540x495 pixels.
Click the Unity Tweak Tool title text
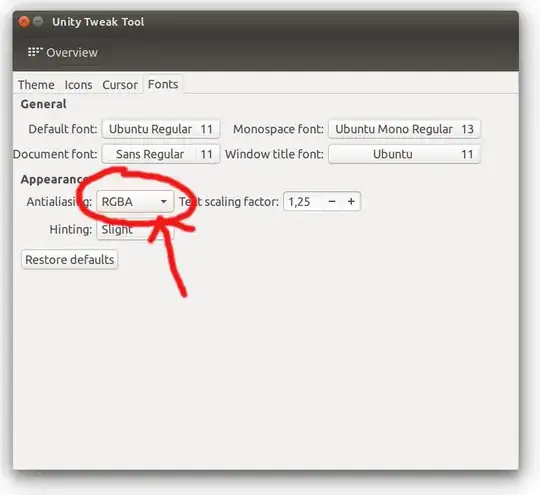click(98, 22)
